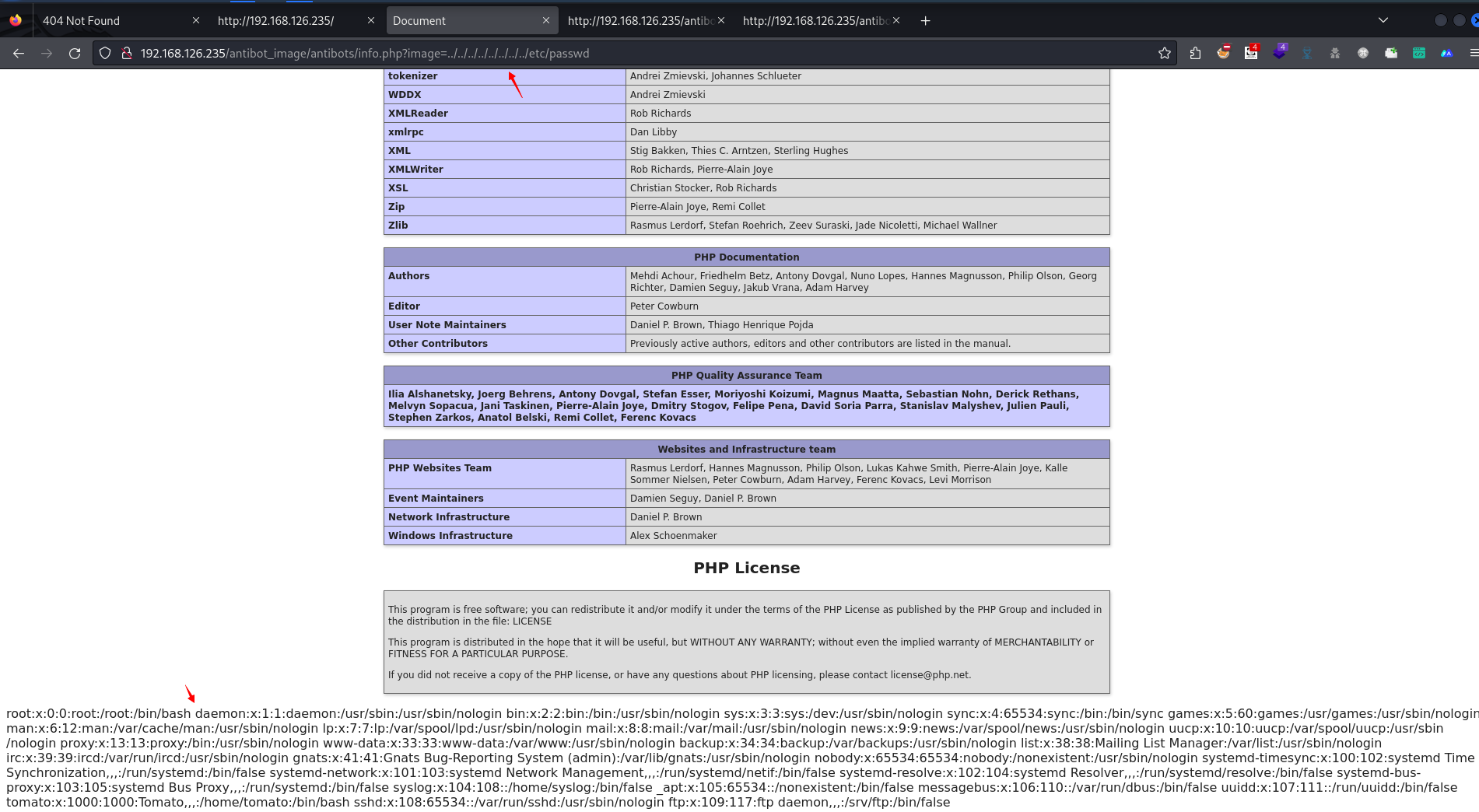The height and width of the screenshot is (812, 1479).
Task: Click the Zip module label
Action: [x=397, y=207]
